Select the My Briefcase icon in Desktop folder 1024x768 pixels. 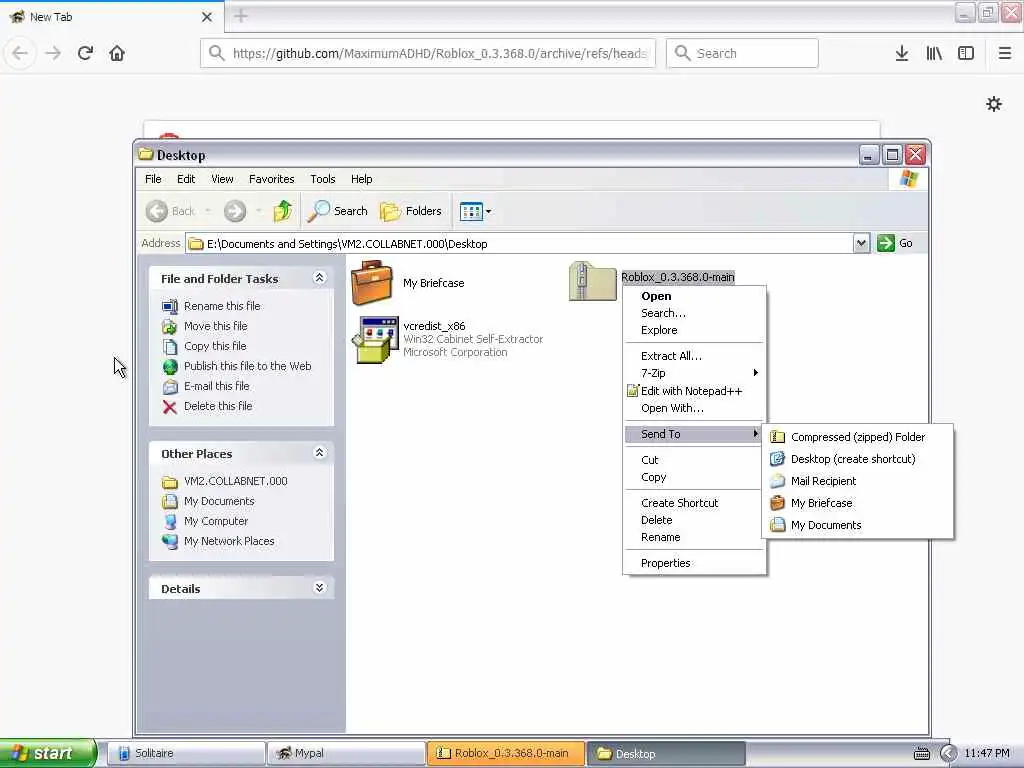point(372,283)
